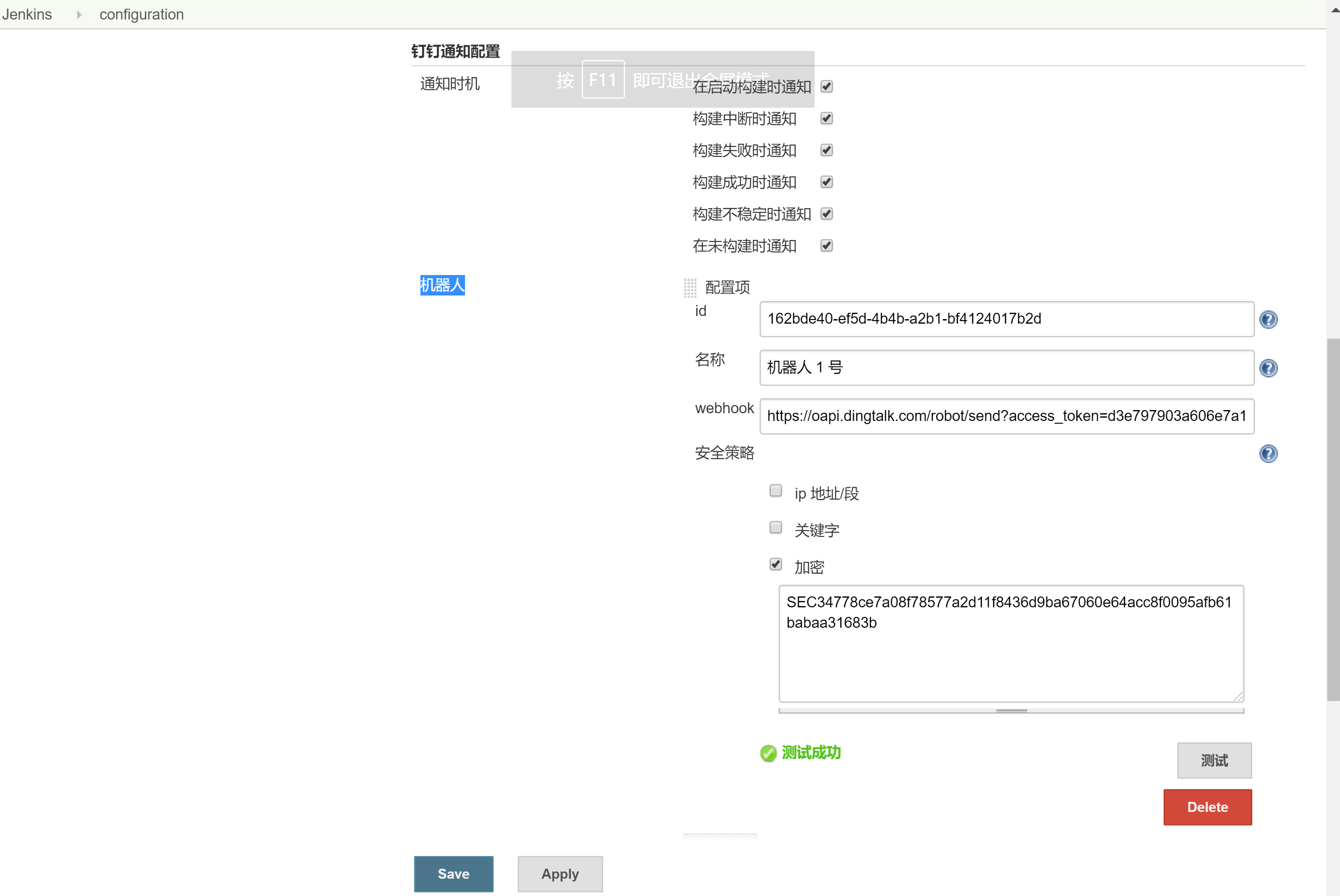Click the id field help icon
This screenshot has height=896, width=1340.
1270,319
